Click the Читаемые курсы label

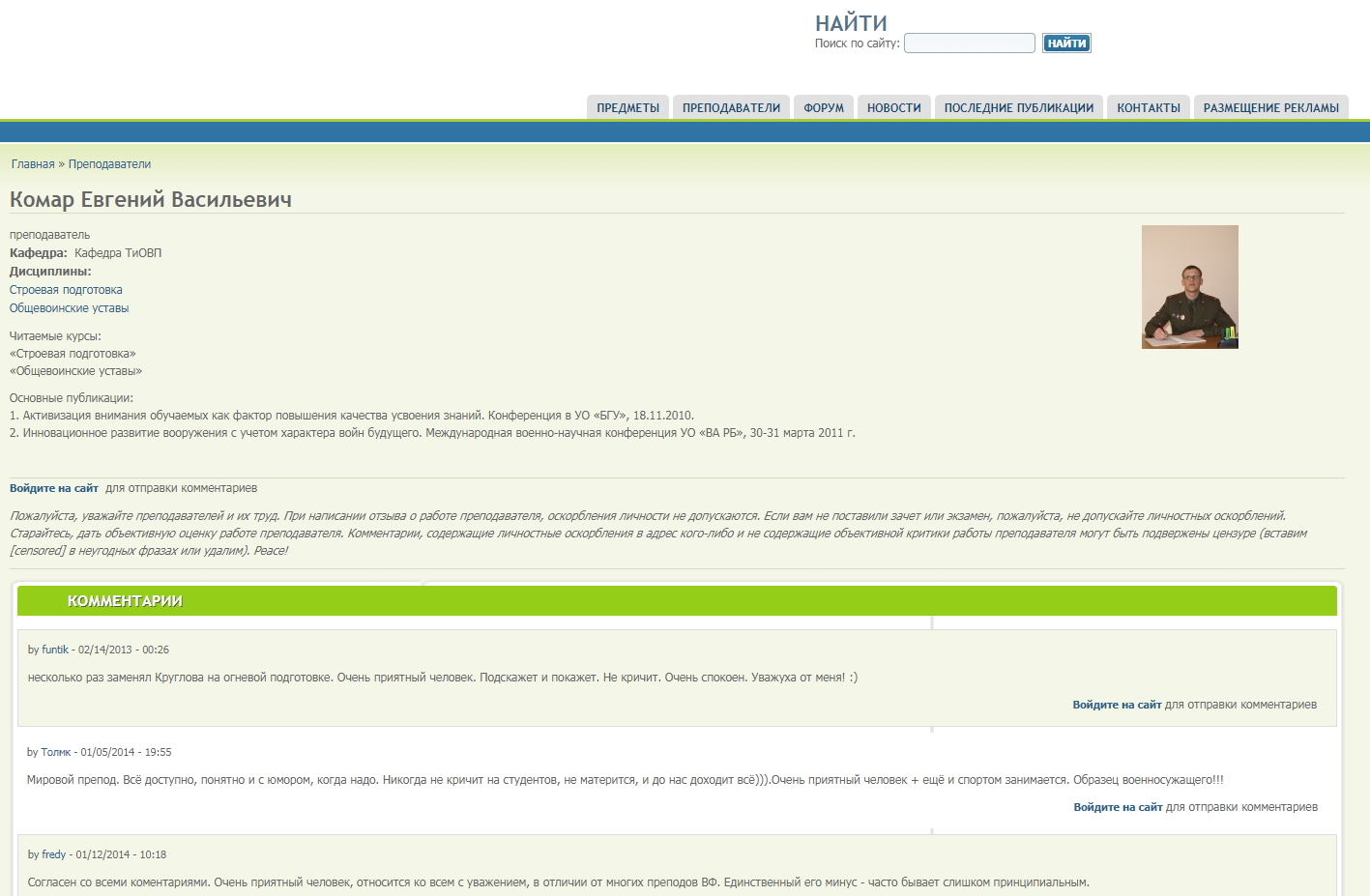pos(55,336)
